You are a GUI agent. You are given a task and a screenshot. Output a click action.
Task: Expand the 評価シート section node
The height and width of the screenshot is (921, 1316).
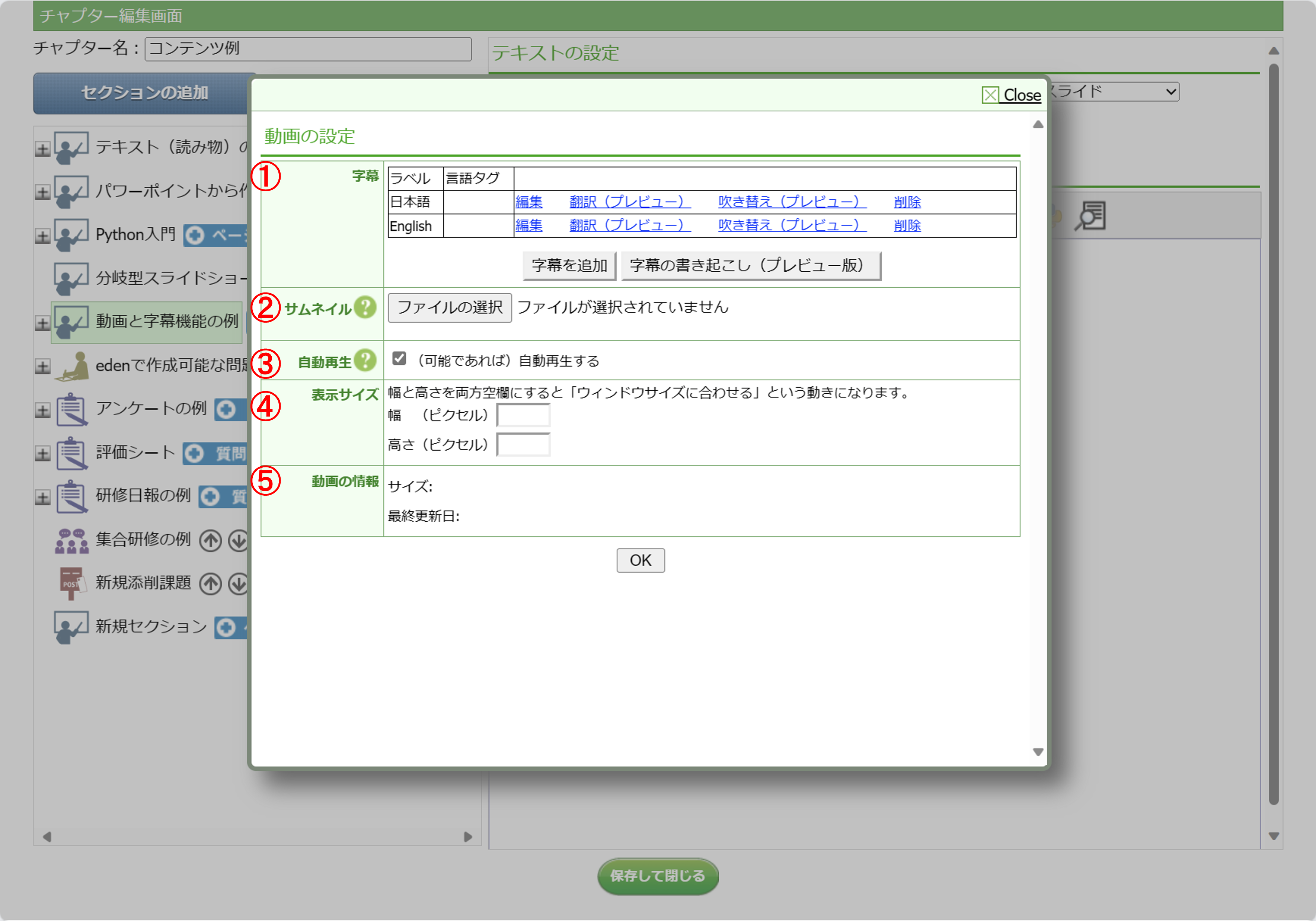pyautogui.click(x=42, y=453)
